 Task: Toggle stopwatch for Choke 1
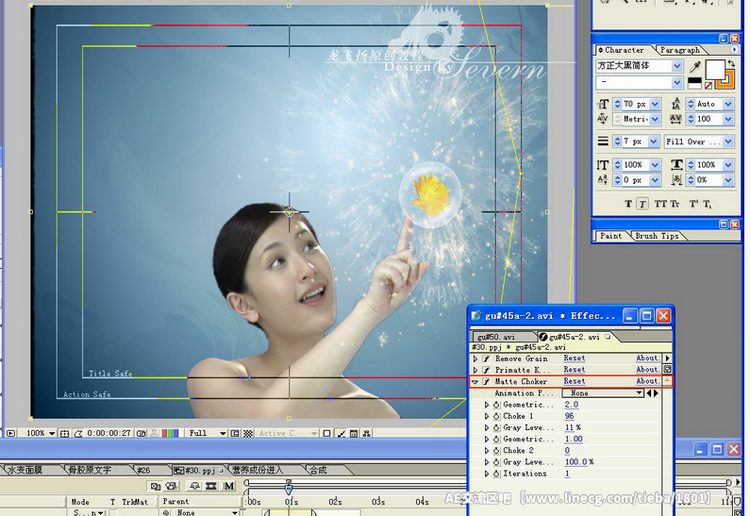point(496,416)
